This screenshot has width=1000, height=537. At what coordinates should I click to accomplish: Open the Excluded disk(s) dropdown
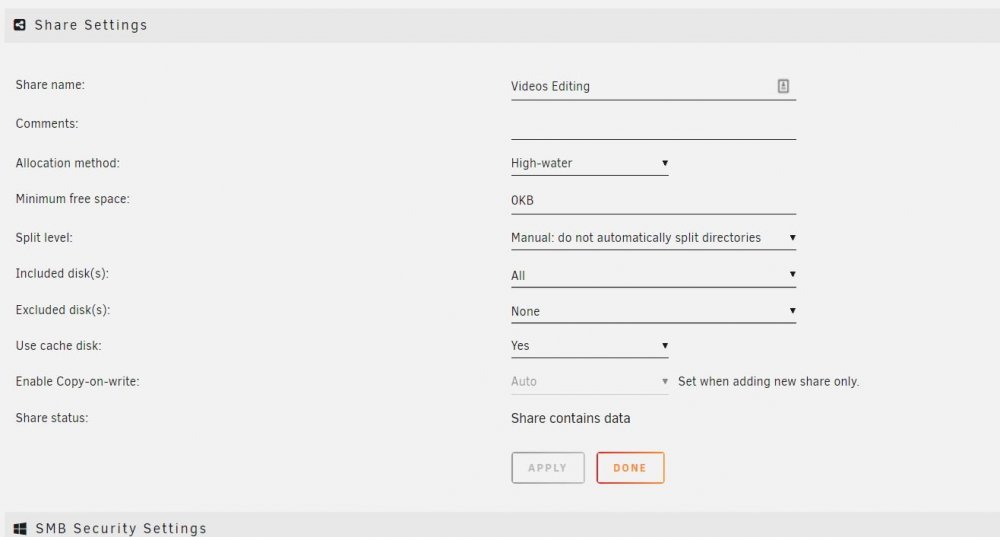[653, 311]
